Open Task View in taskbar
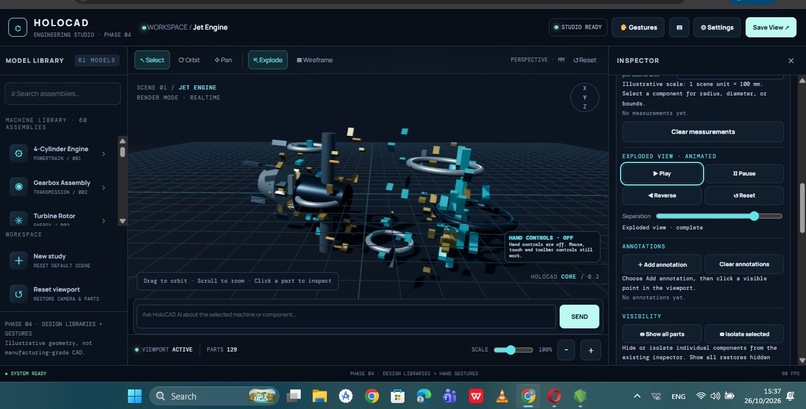 click(x=294, y=396)
